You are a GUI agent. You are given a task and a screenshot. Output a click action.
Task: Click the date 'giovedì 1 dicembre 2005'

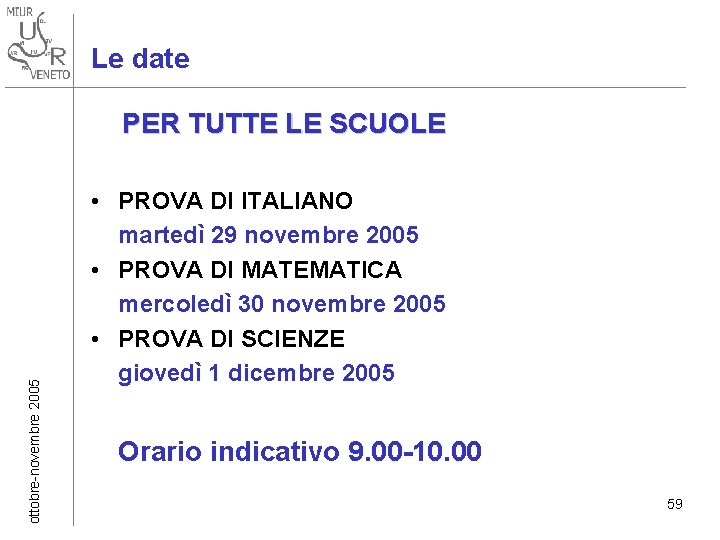pos(256,373)
